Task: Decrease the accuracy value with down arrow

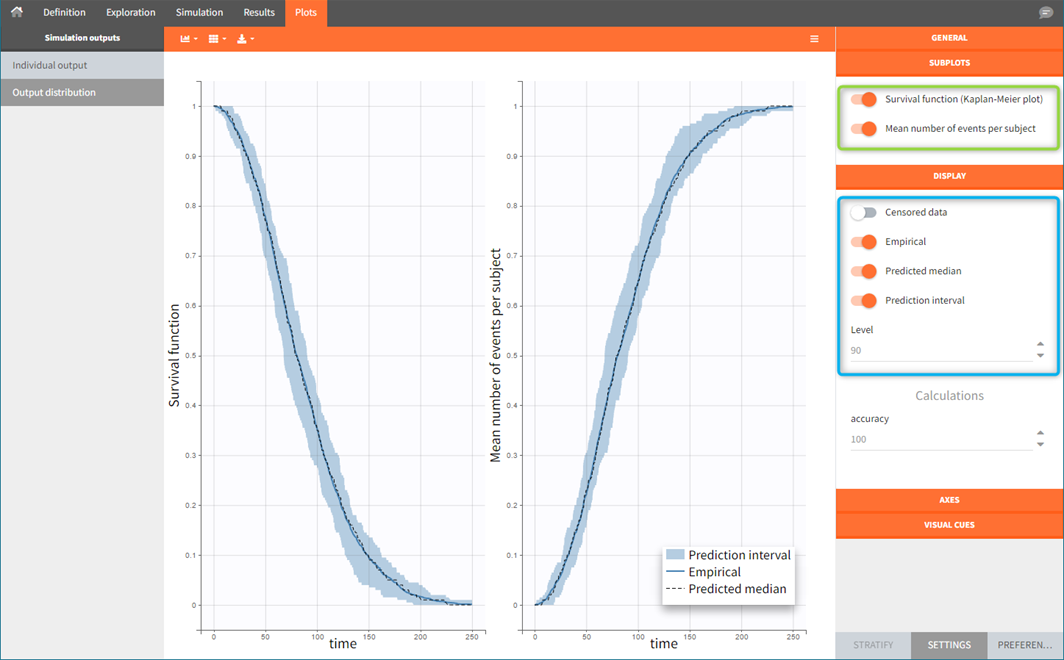Action: click(x=1041, y=445)
